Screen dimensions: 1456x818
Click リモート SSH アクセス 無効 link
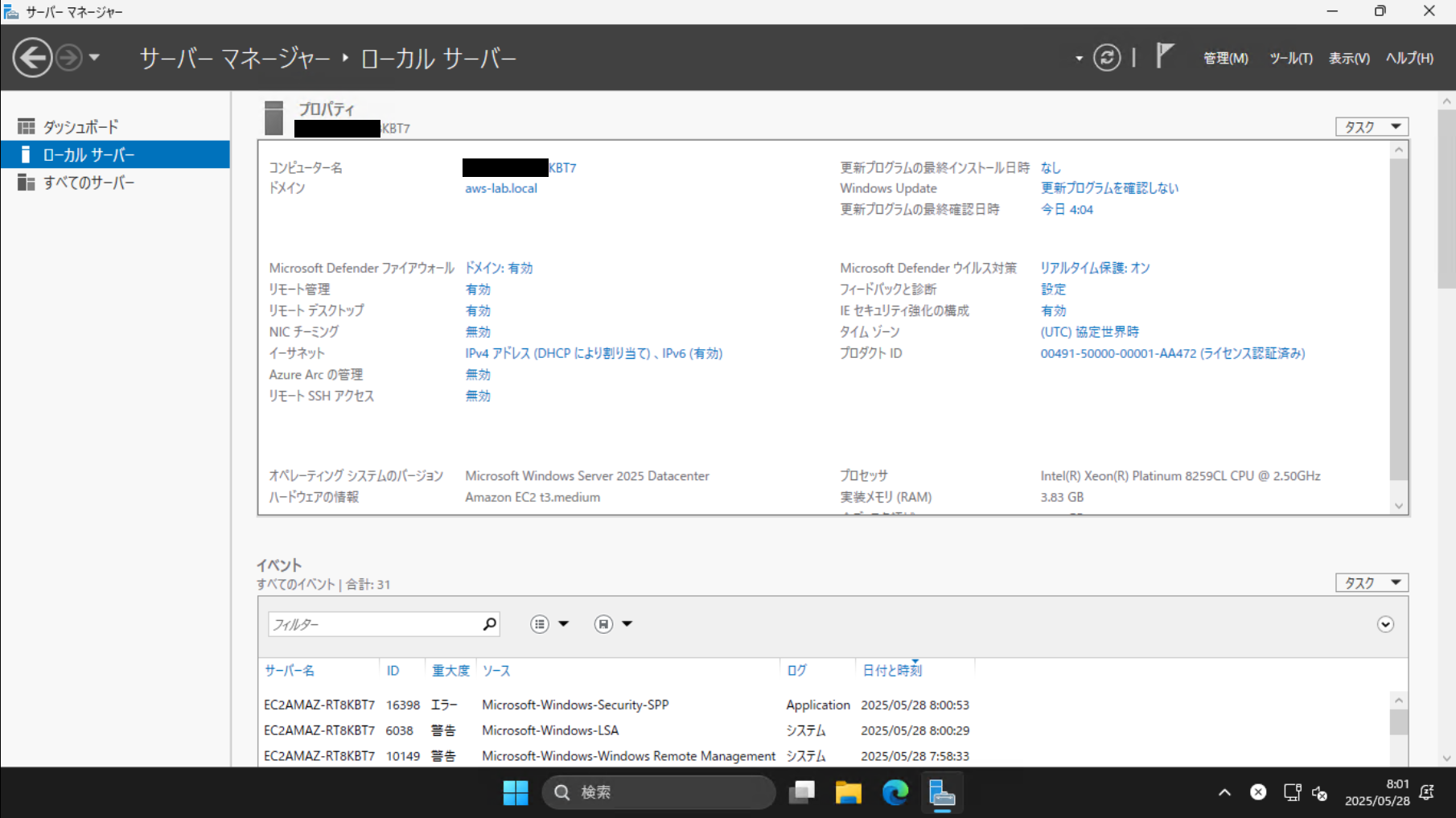pos(478,396)
